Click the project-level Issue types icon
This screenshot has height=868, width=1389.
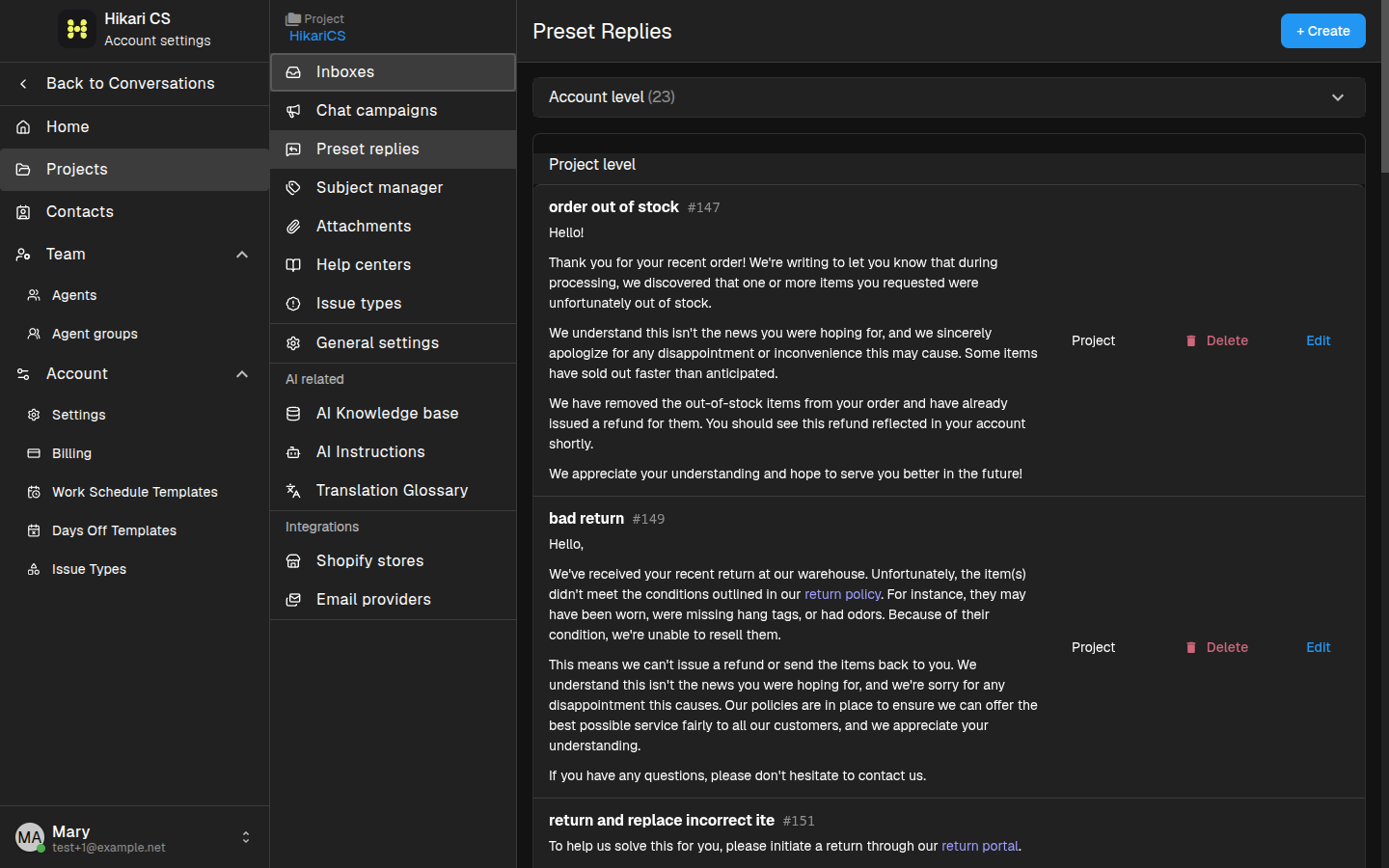293,304
